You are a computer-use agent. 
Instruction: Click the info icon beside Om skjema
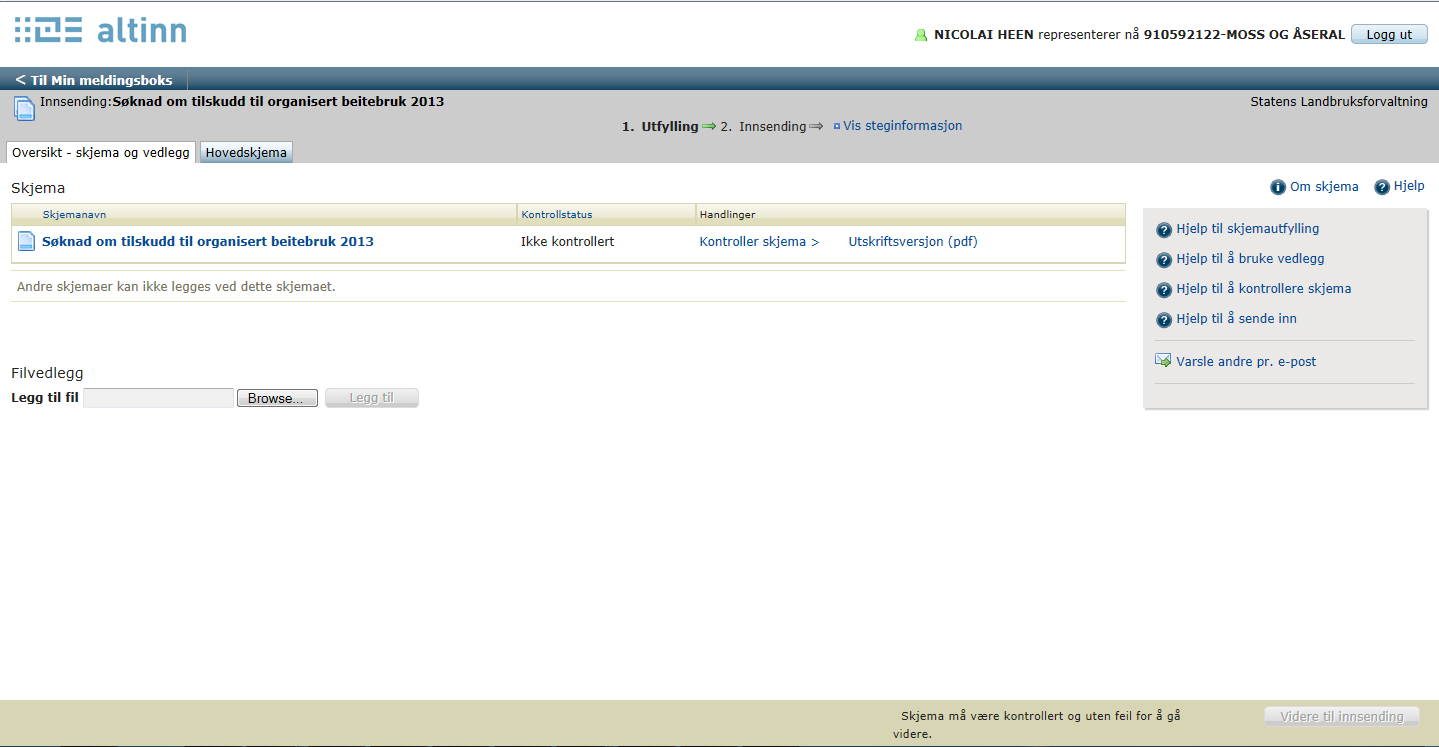coord(1277,187)
